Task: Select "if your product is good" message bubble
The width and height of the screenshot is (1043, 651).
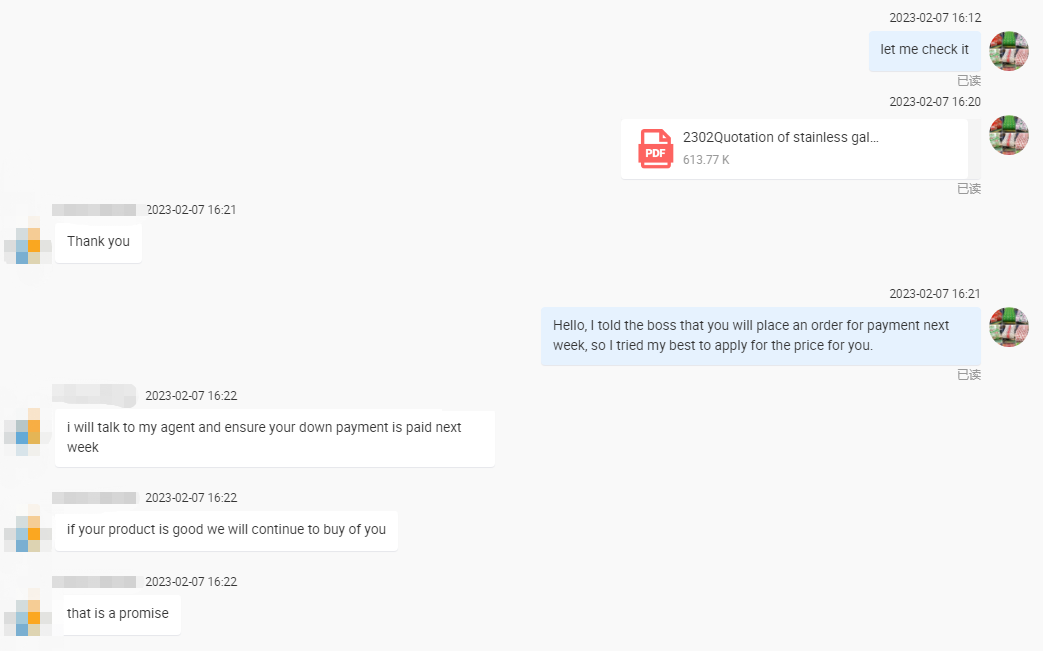Action: (x=226, y=530)
